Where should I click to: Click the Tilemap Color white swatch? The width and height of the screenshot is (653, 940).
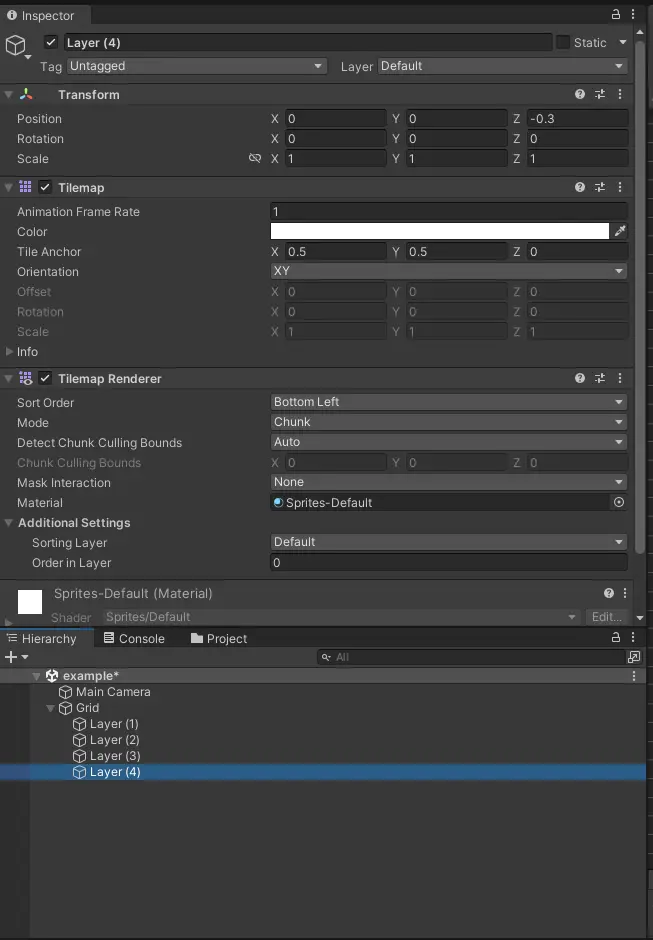[440, 231]
